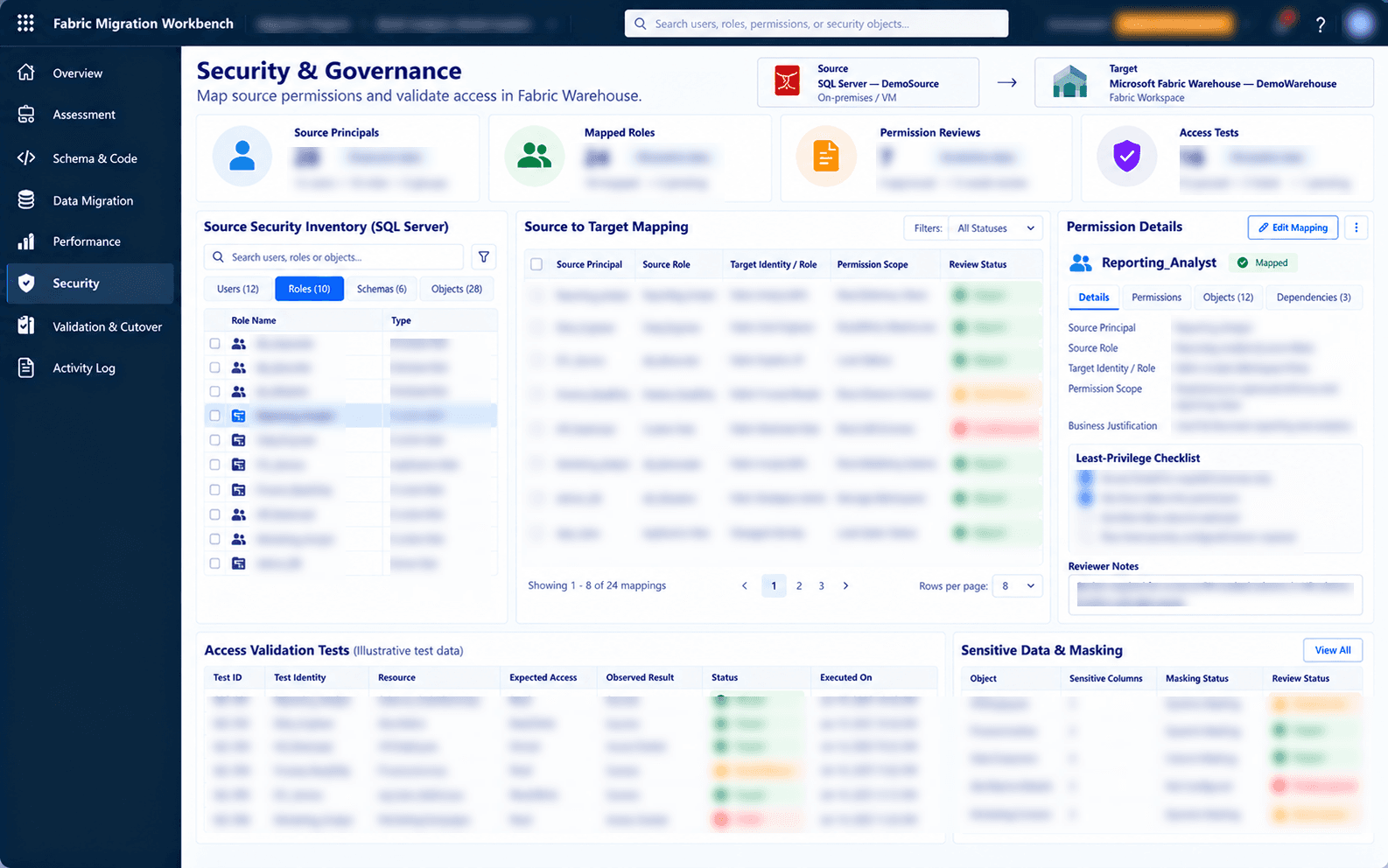Expand the All Statuses filter dropdown

996,228
